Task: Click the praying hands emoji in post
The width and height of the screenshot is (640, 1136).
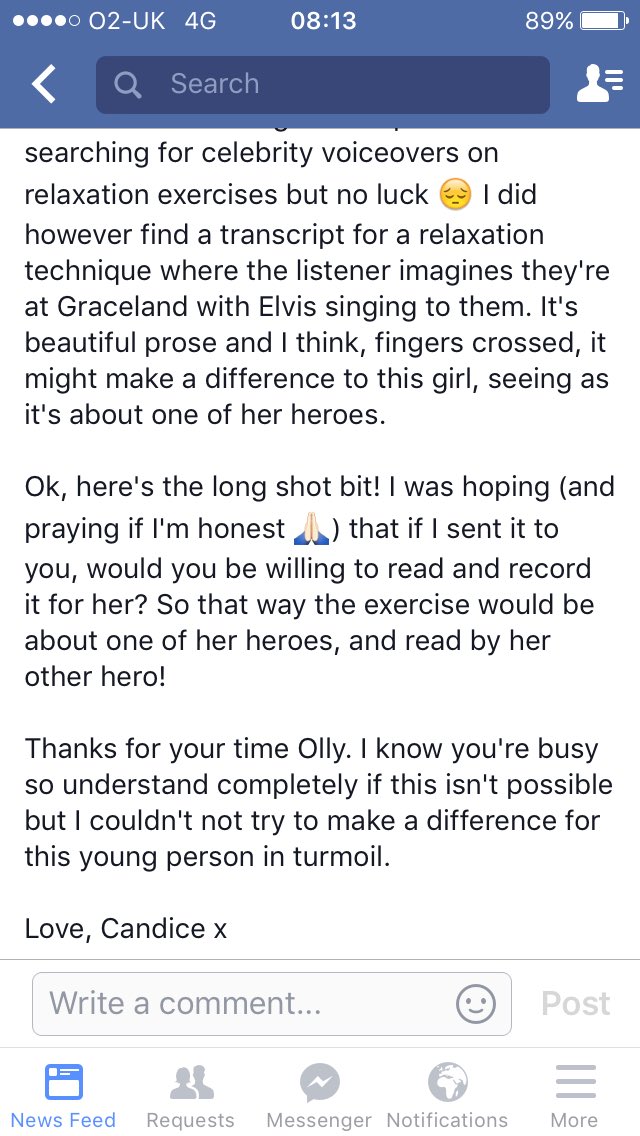Action: (312, 530)
